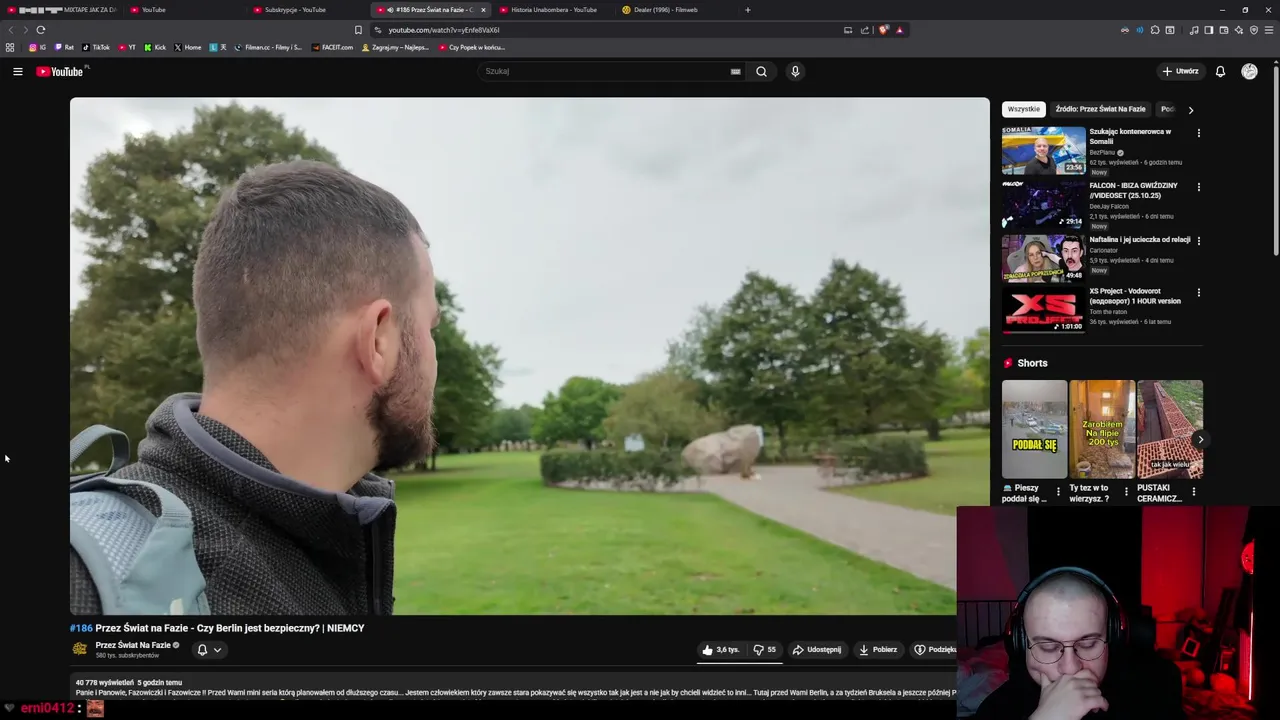
Task: Open TikTok bookmark
Action: tap(96, 47)
